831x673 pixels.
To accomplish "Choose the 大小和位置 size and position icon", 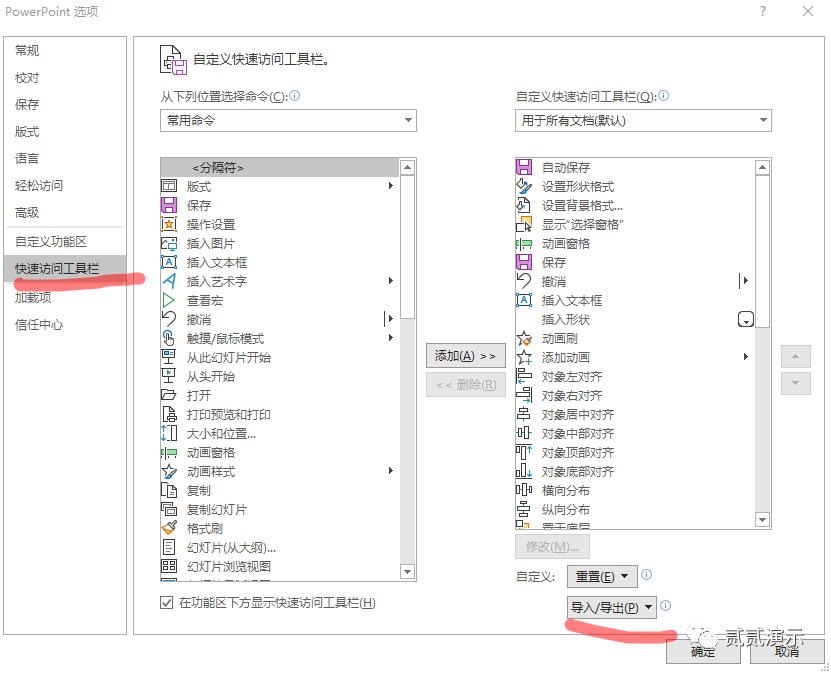I will [x=169, y=433].
